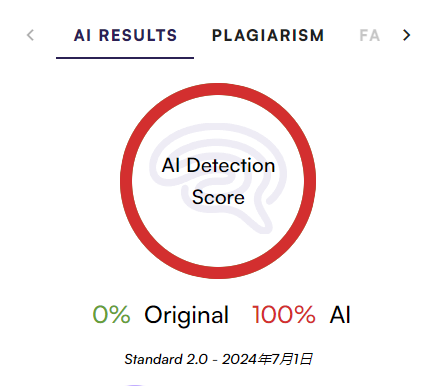
Task: Open the PLAGIARISM tab
Action: coord(268,35)
